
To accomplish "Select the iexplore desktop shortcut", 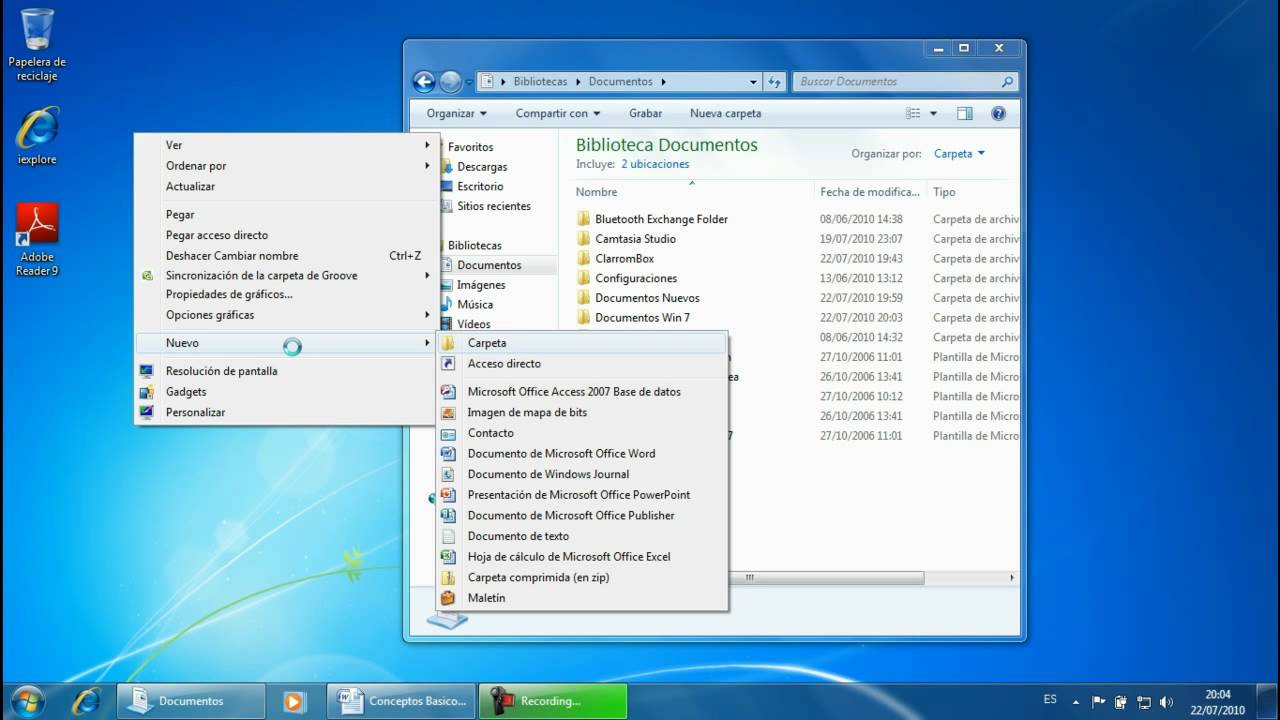I will pyautogui.click(x=37, y=136).
